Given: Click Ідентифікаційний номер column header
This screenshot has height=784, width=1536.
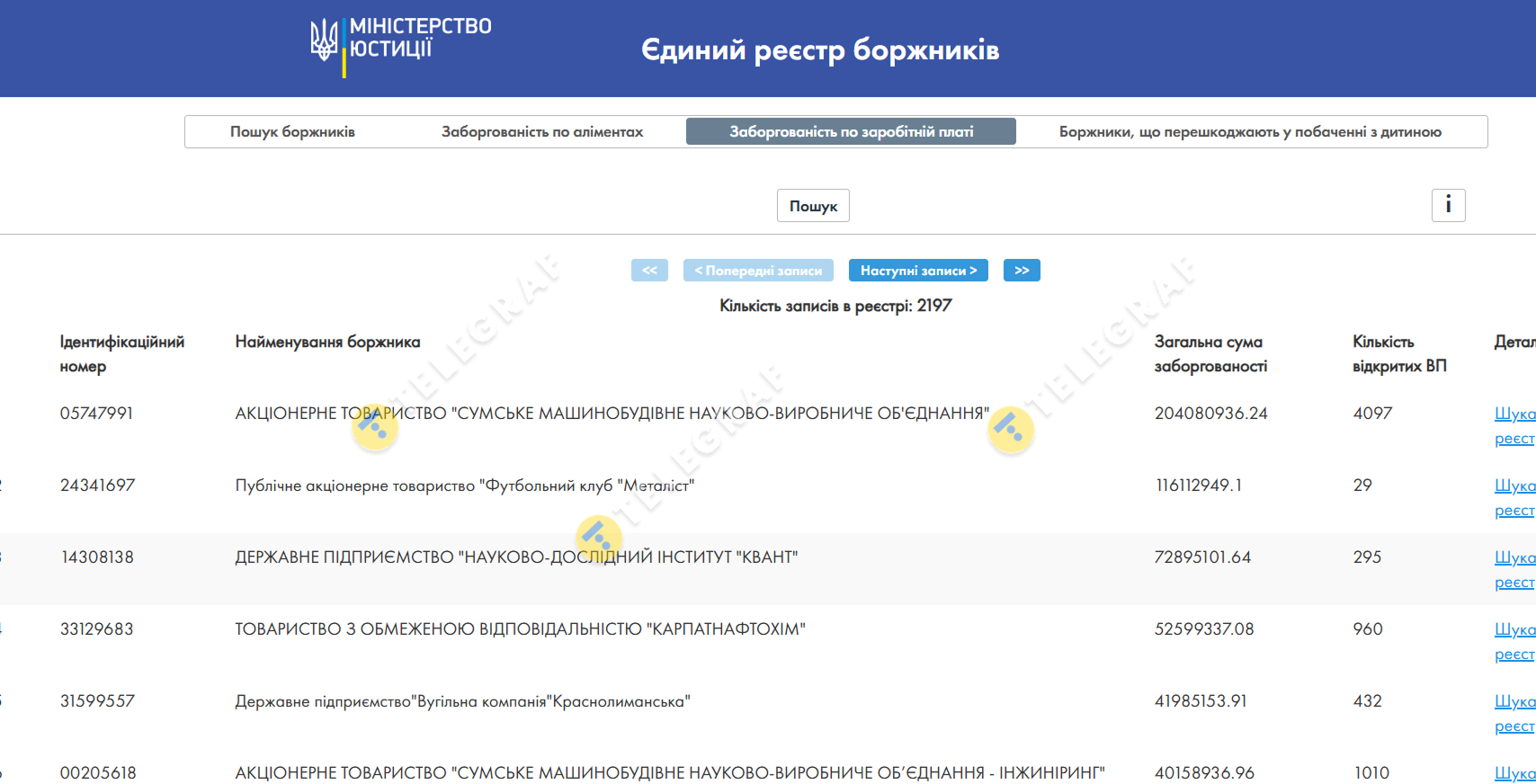Looking at the screenshot, I should (x=122, y=354).
